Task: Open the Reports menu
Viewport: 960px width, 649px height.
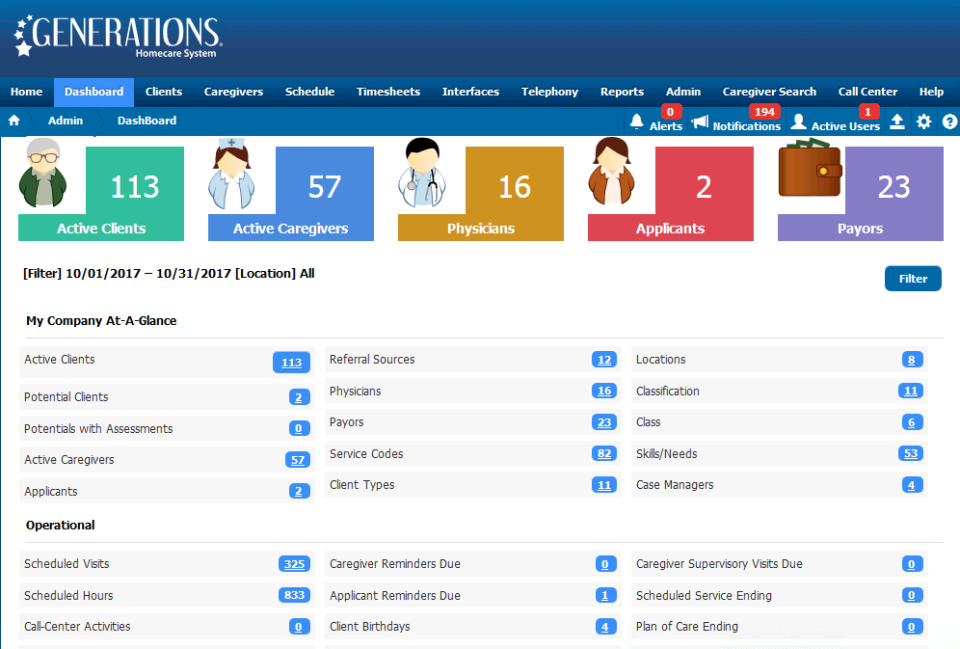Action: 621,91
